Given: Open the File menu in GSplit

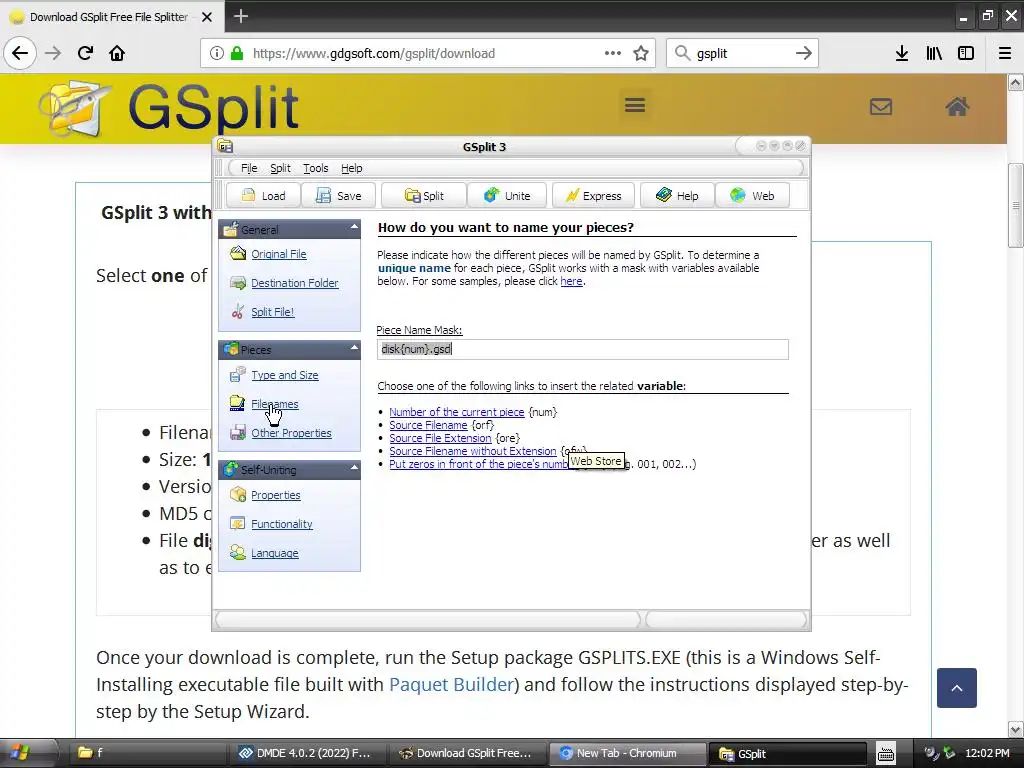Looking at the screenshot, I should [249, 168].
